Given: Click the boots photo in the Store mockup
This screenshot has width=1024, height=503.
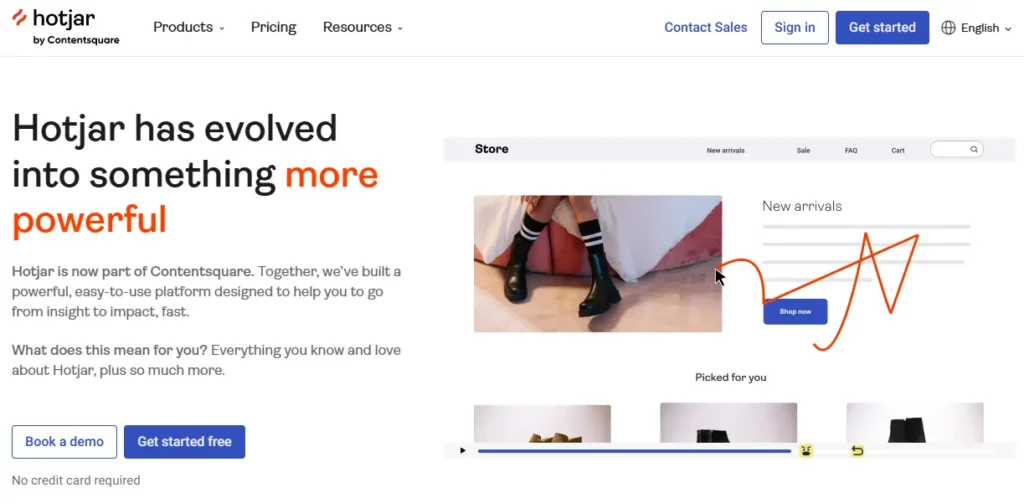Looking at the screenshot, I should coord(598,263).
